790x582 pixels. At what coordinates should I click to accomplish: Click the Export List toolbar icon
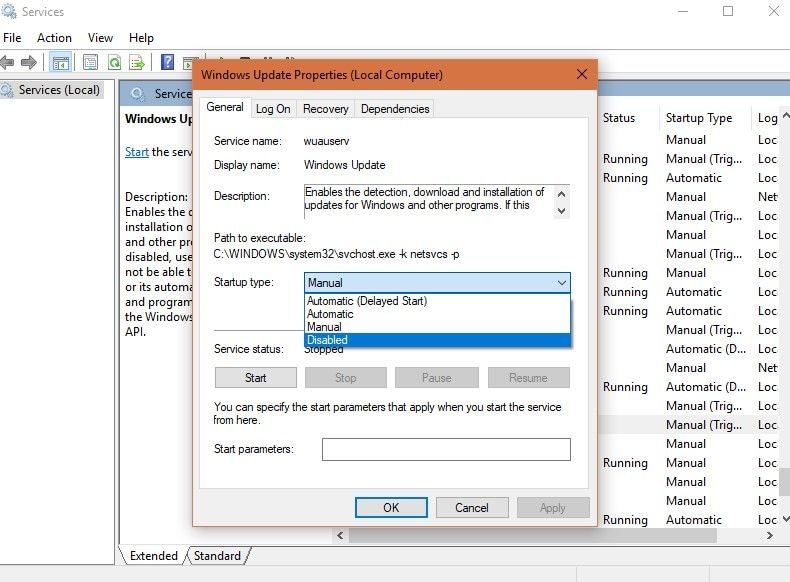(137, 62)
